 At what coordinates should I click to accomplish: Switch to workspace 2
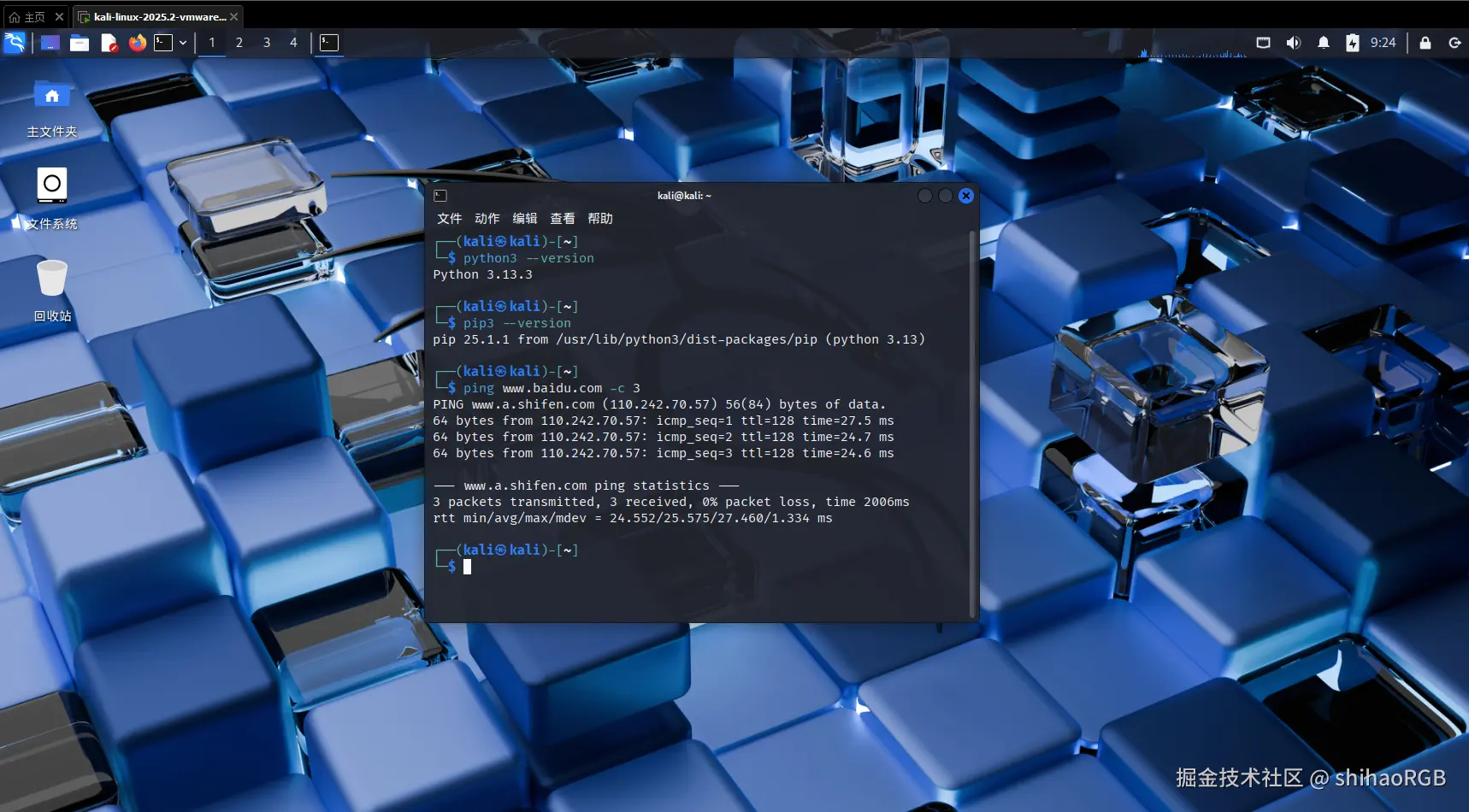point(239,43)
